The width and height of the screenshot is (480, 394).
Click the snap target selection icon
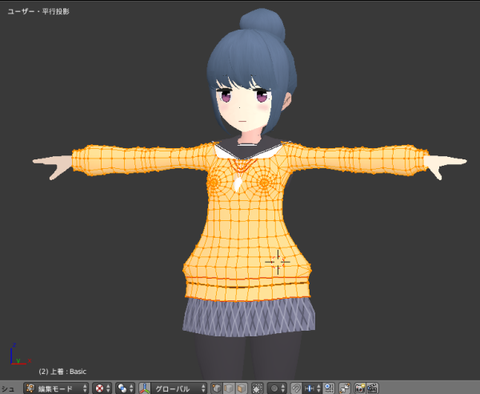click(x=329, y=388)
